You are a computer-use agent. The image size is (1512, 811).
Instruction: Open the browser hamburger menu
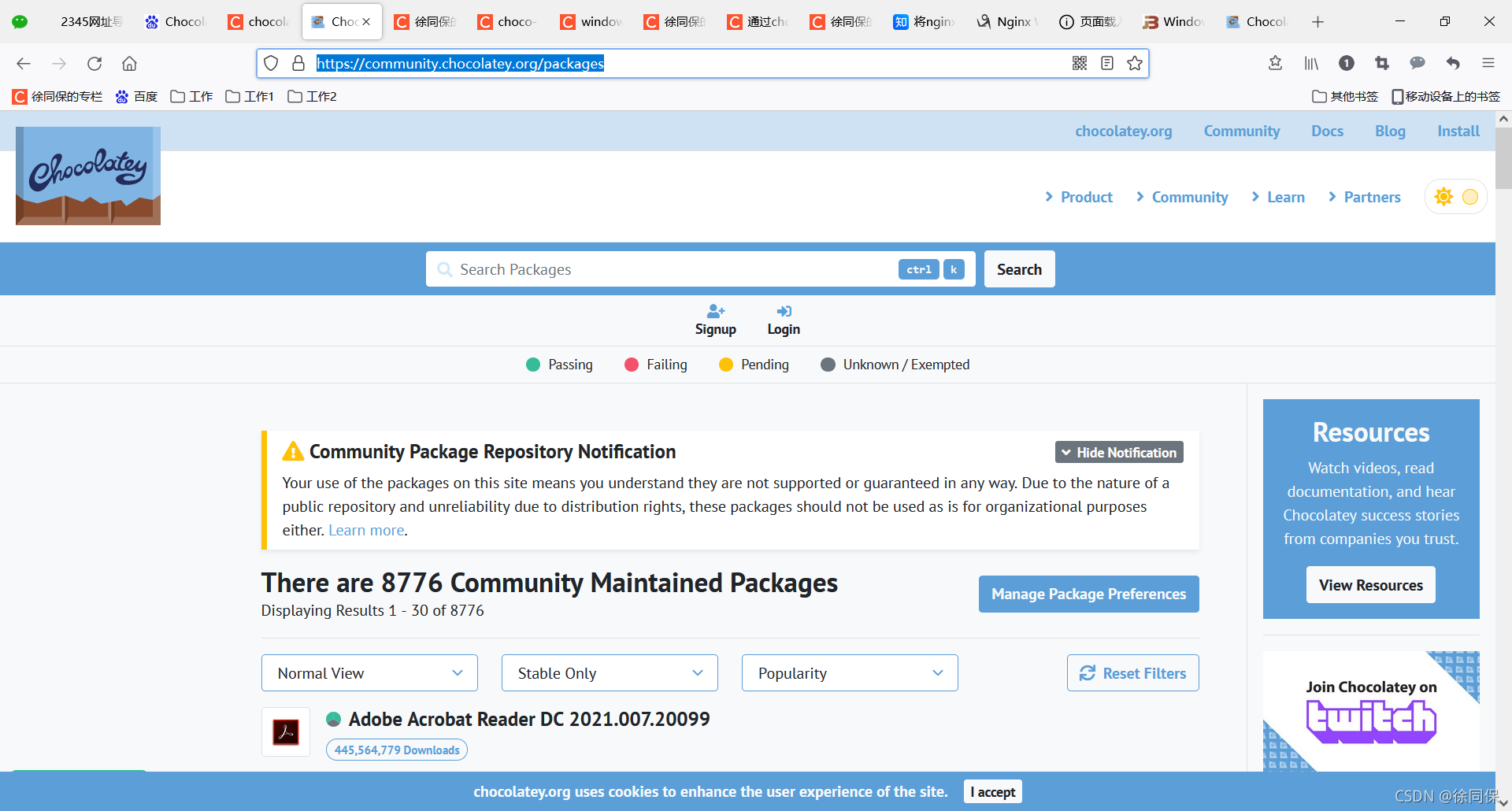point(1488,63)
